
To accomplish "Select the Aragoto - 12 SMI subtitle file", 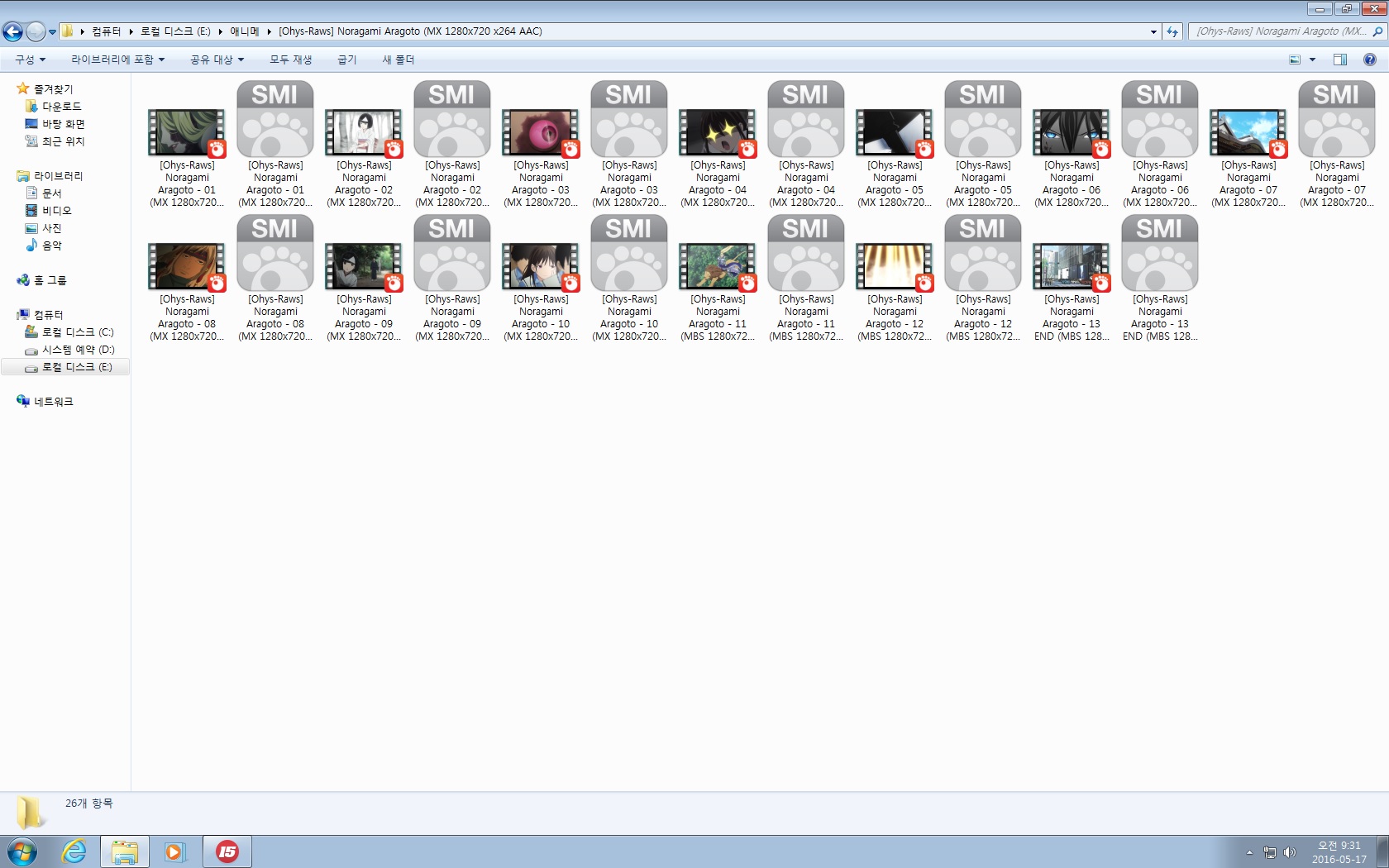I will click(983, 253).
